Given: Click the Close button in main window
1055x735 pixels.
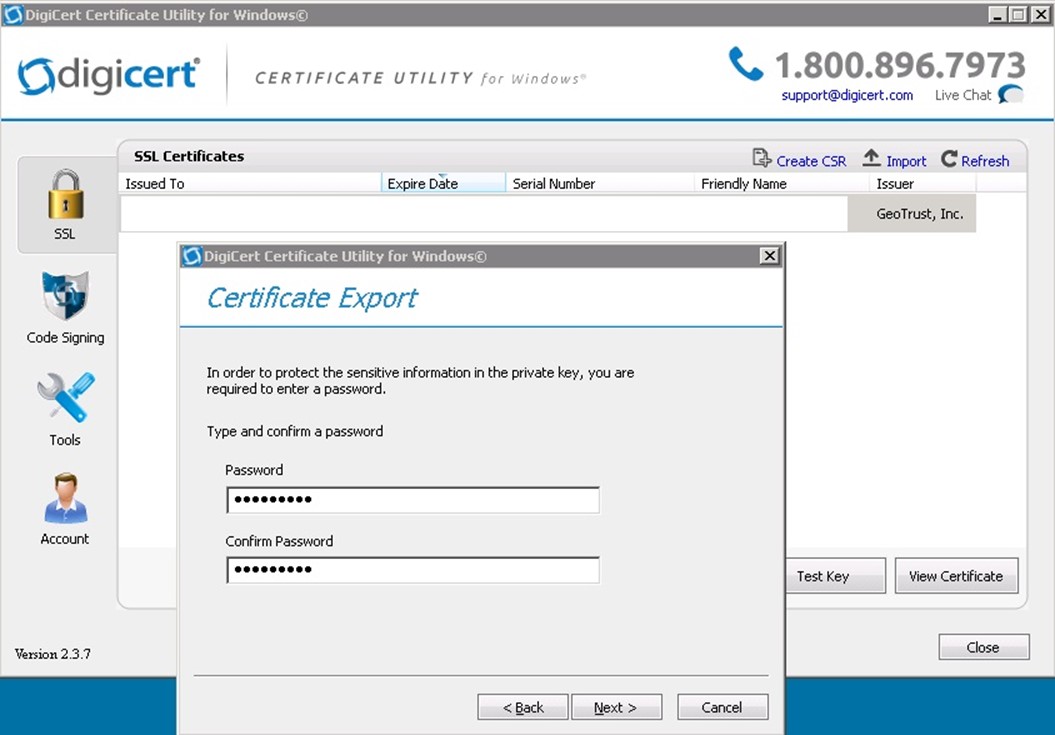Looking at the screenshot, I should (983, 648).
